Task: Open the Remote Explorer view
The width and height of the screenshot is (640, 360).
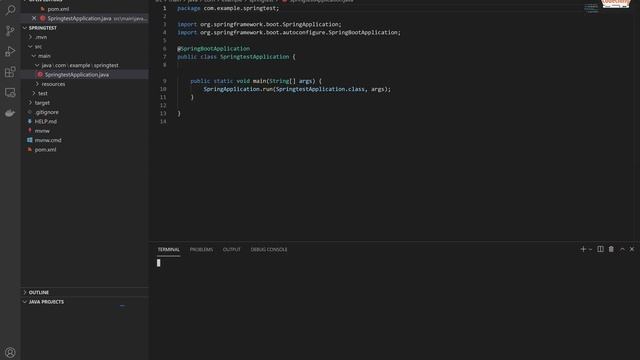Action: point(10,93)
